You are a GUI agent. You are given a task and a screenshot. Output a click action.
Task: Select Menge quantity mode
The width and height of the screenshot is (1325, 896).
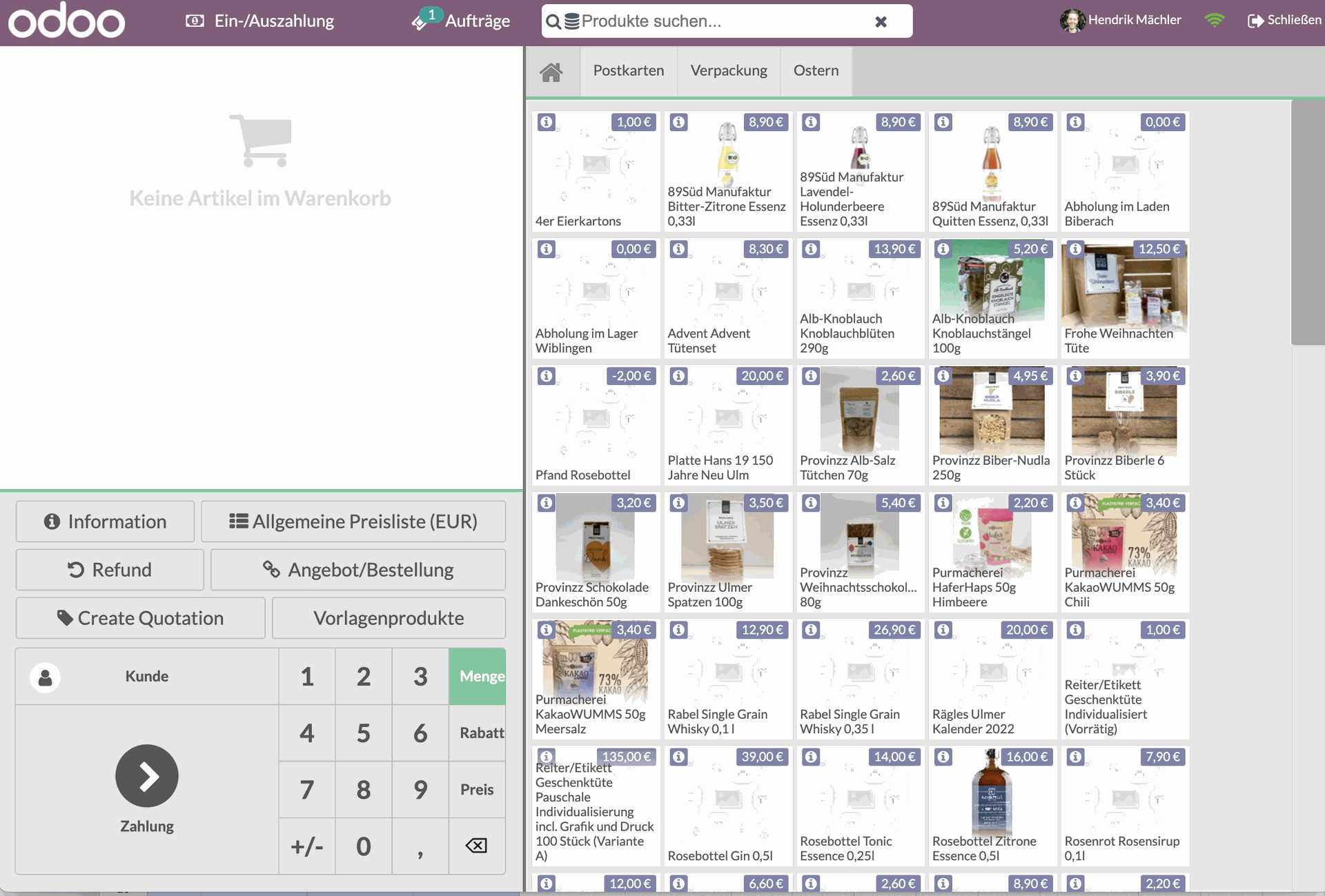pyautogui.click(x=478, y=676)
